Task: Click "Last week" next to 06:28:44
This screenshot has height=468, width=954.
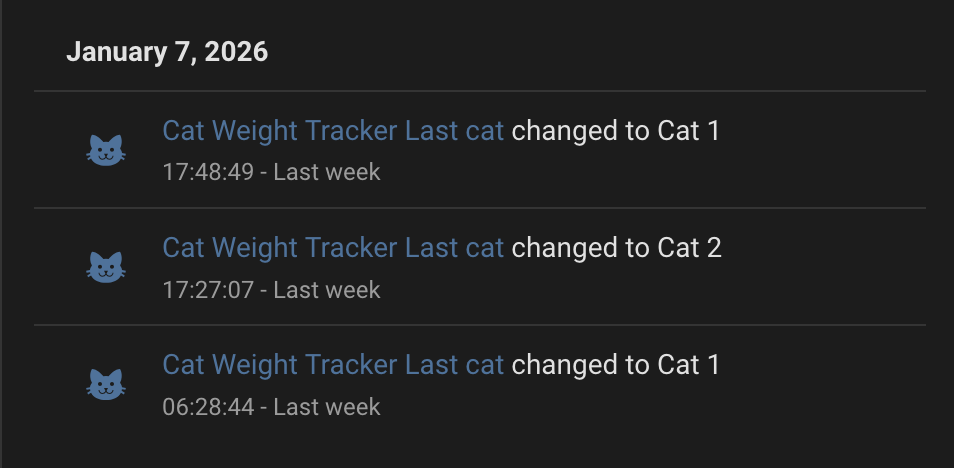Action: (x=327, y=407)
